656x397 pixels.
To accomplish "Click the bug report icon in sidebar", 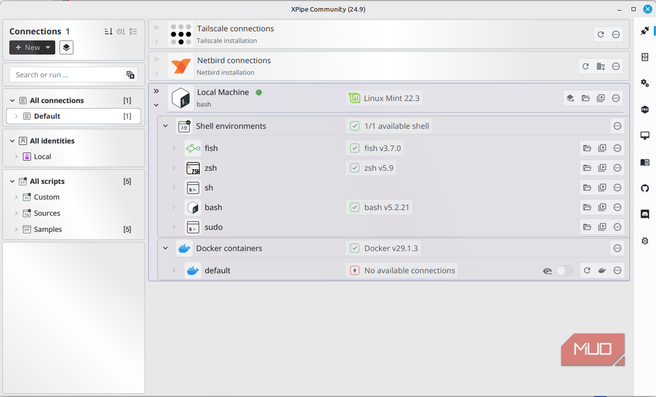I will pos(645,241).
